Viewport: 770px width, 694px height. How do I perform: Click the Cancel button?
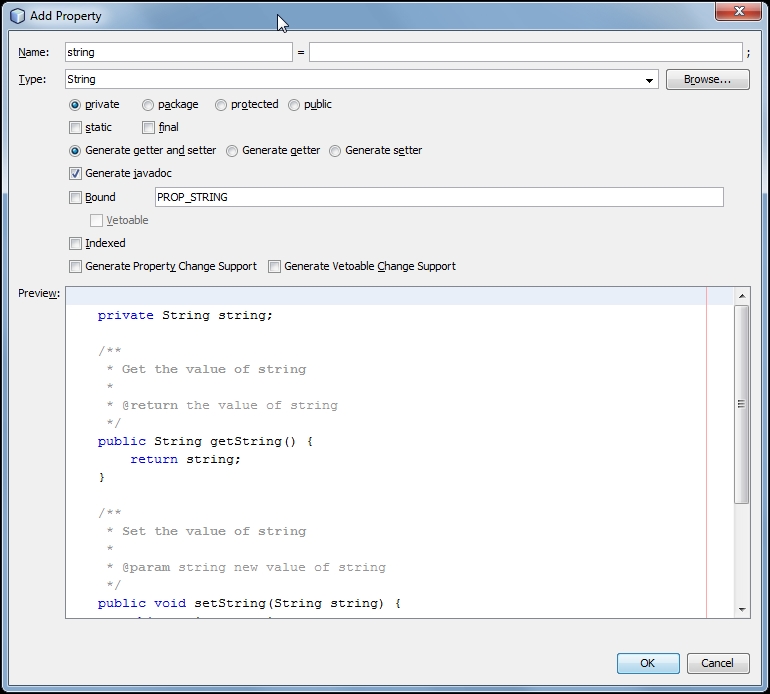pos(718,663)
